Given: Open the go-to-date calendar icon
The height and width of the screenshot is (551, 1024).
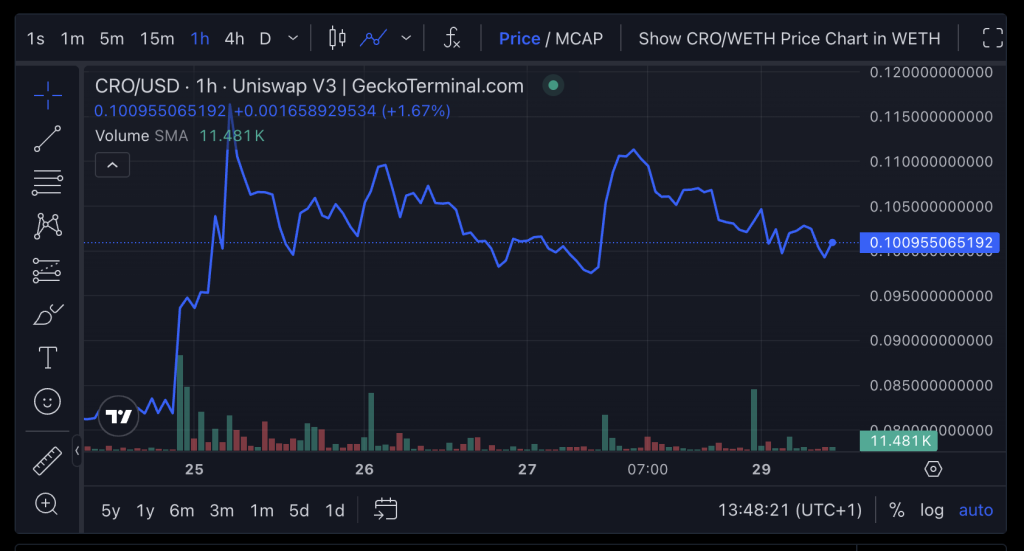Looking at the screenshot, I should click(385, 509).
